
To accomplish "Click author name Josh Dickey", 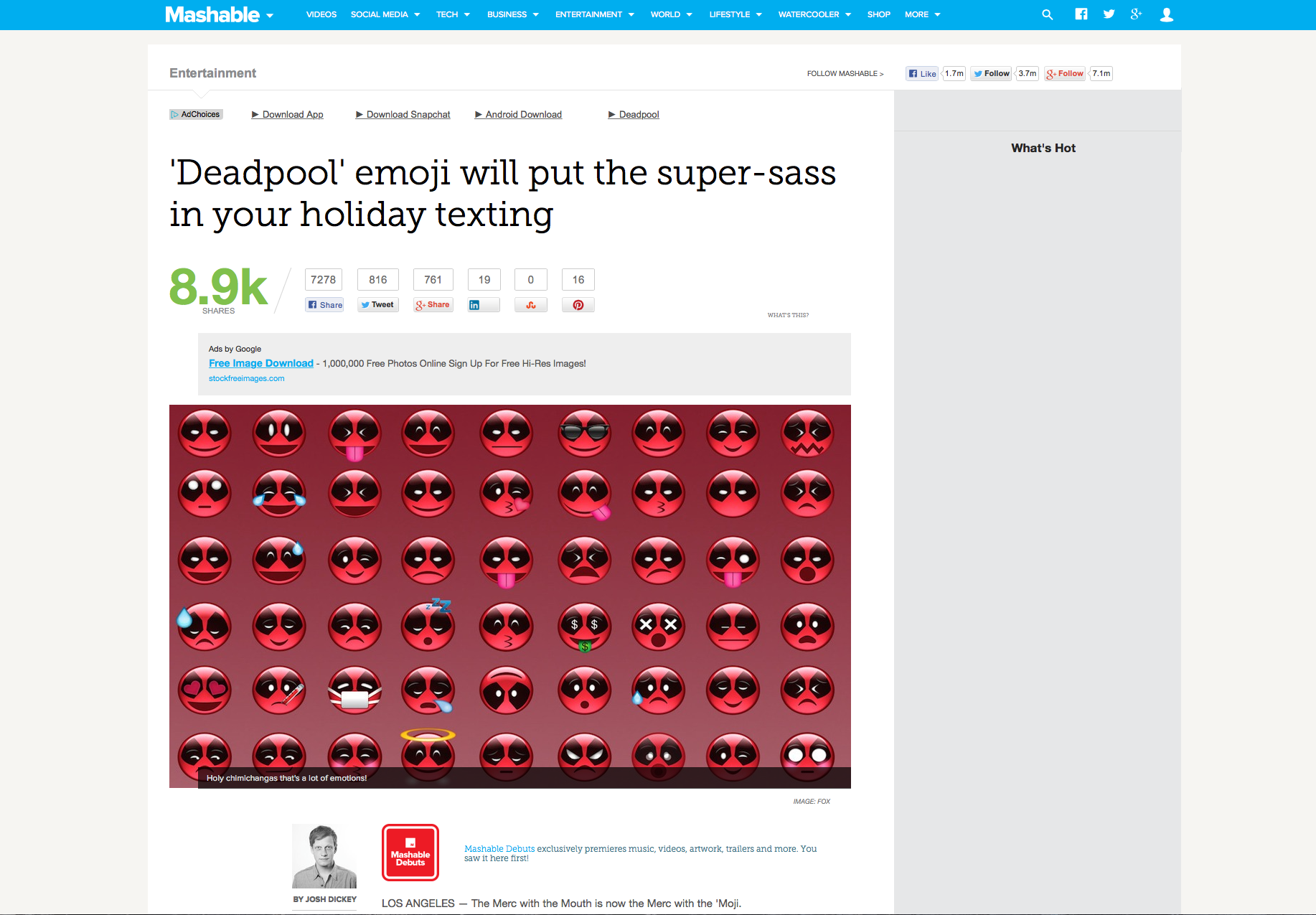I will click(331, 899).
